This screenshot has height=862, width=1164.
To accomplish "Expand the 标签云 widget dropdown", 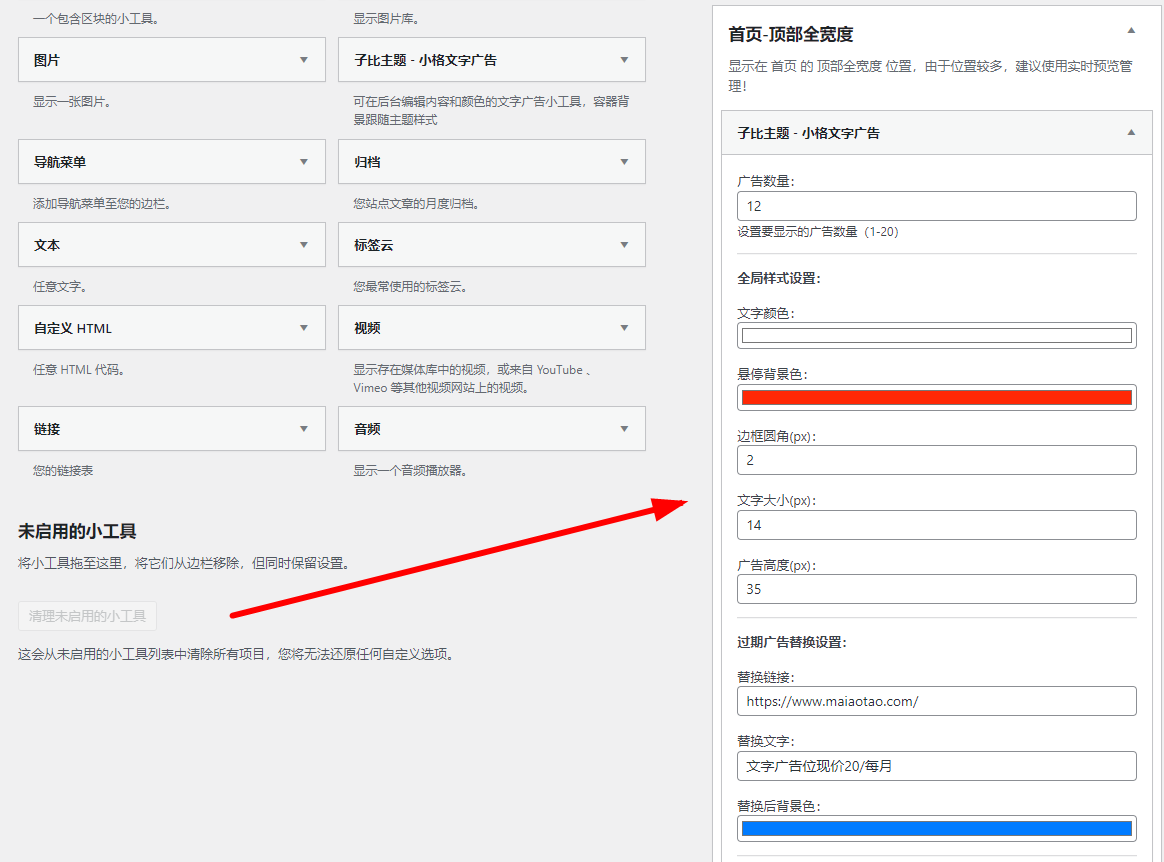I will pyautogui.click(x=624, y=244).
